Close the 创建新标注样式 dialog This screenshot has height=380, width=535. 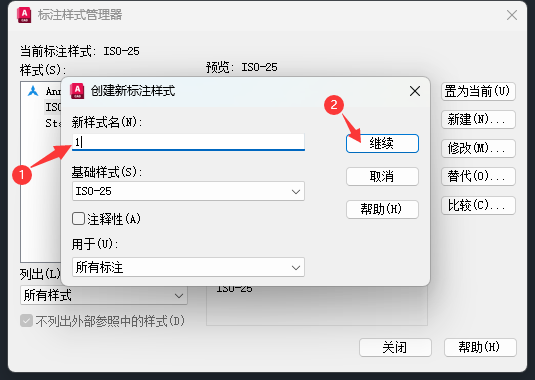415,91
